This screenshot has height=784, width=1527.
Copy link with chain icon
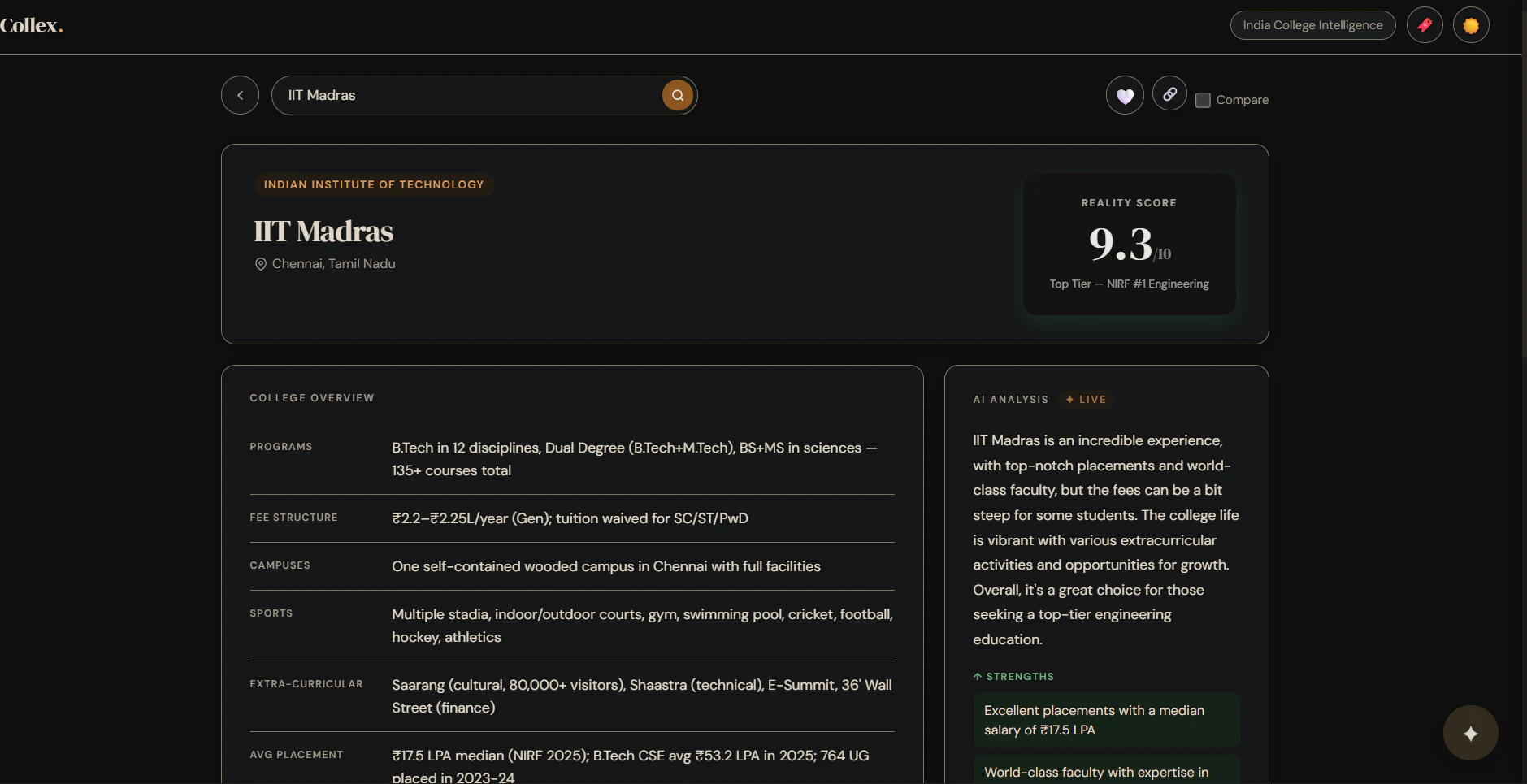[x=1169, y=93]
